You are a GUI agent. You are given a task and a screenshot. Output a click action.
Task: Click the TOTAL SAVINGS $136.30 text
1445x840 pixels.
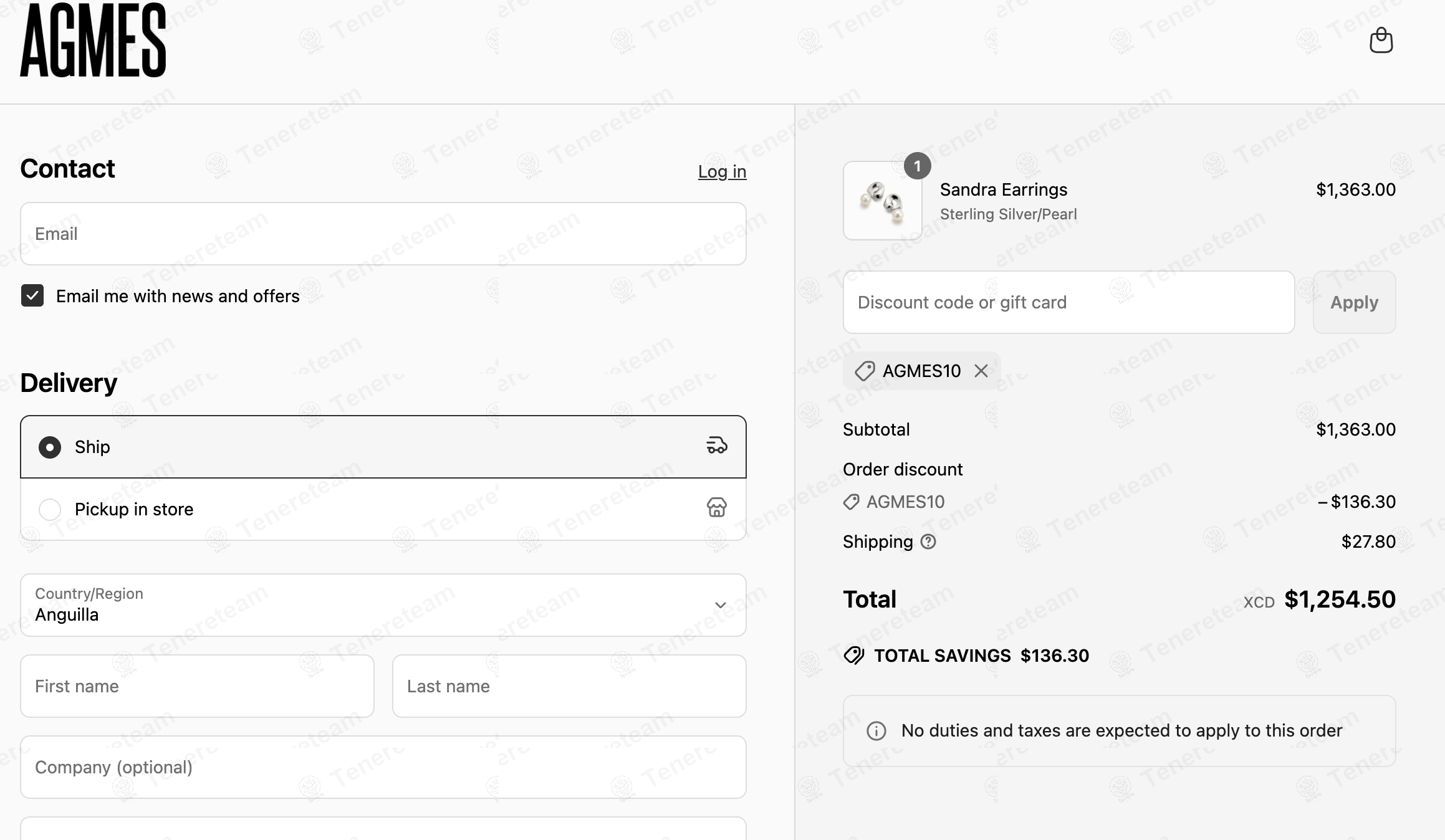tap(981, 656)
